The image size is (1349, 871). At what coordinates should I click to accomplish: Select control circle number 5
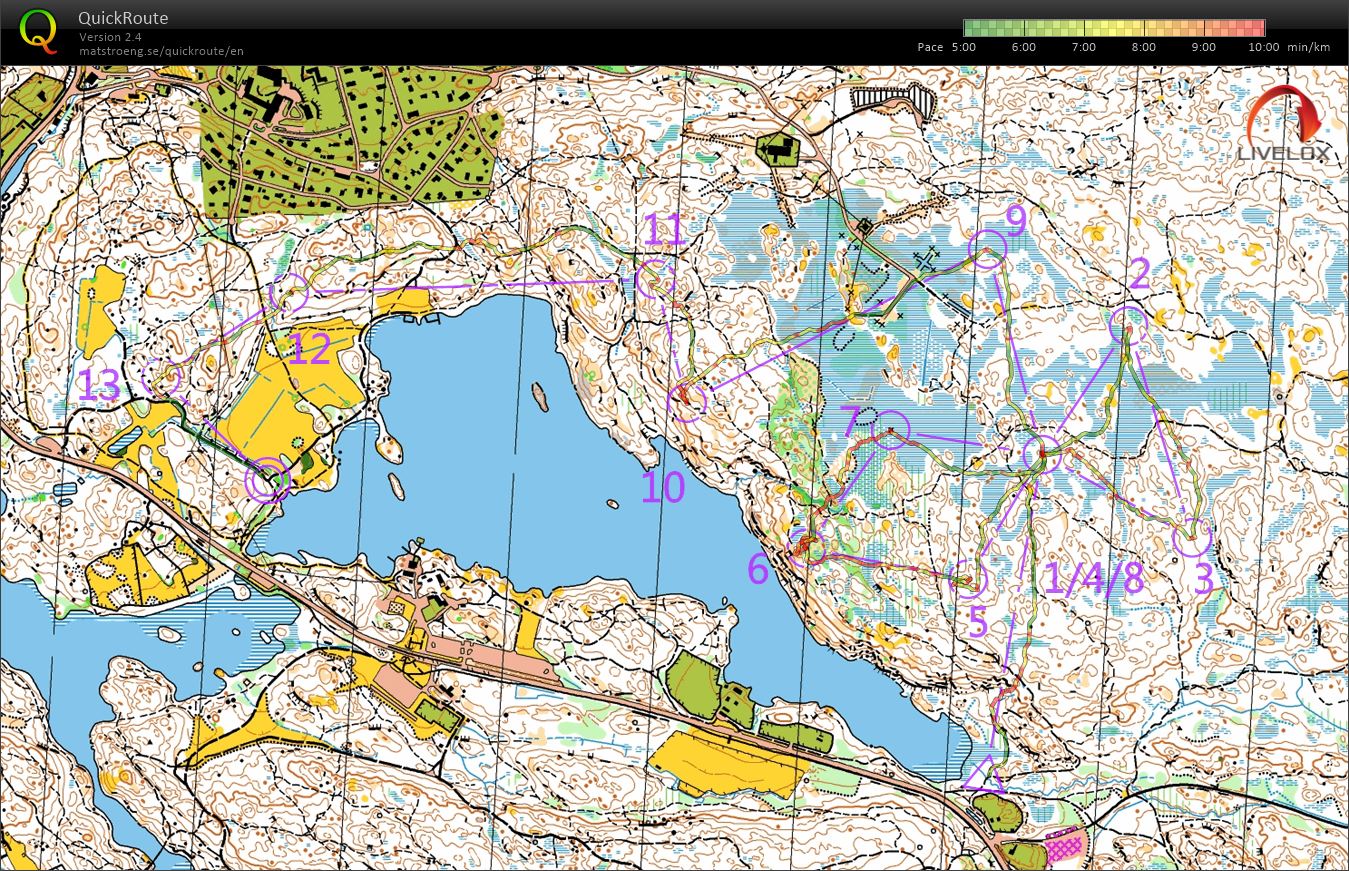[968, 578]
